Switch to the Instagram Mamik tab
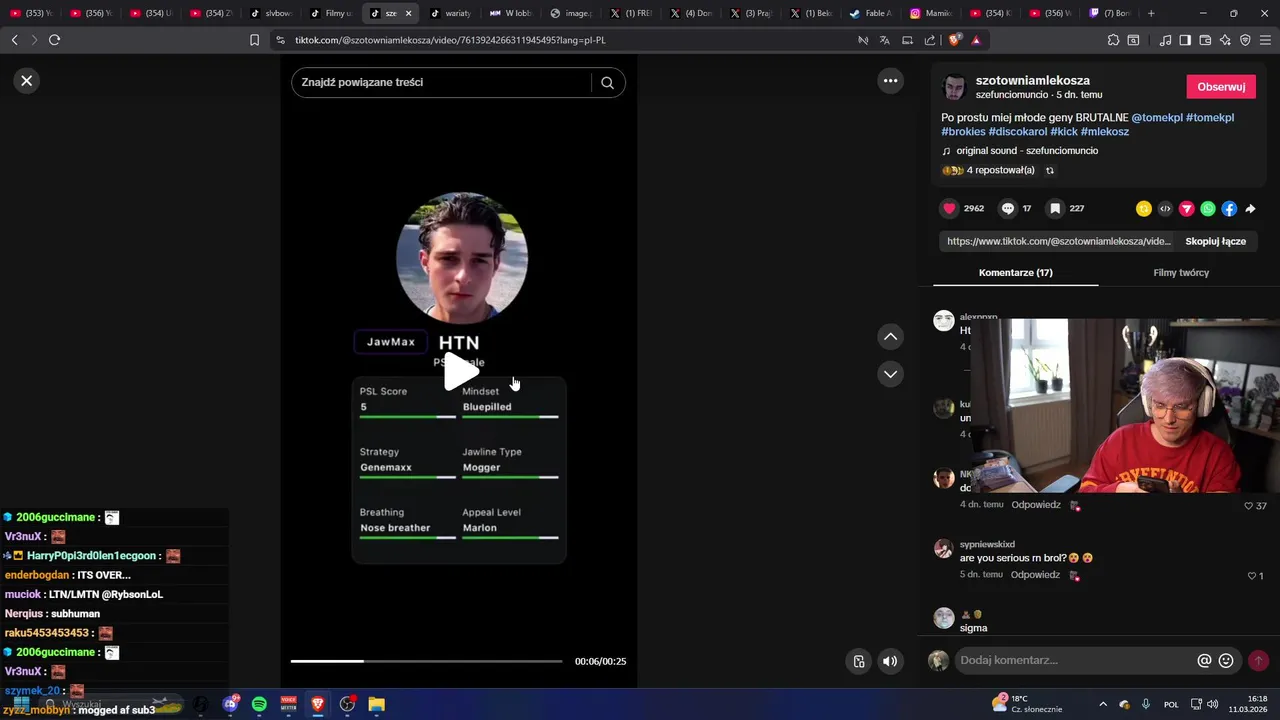Screen dimensions: 1280x720 coord(931,13)
